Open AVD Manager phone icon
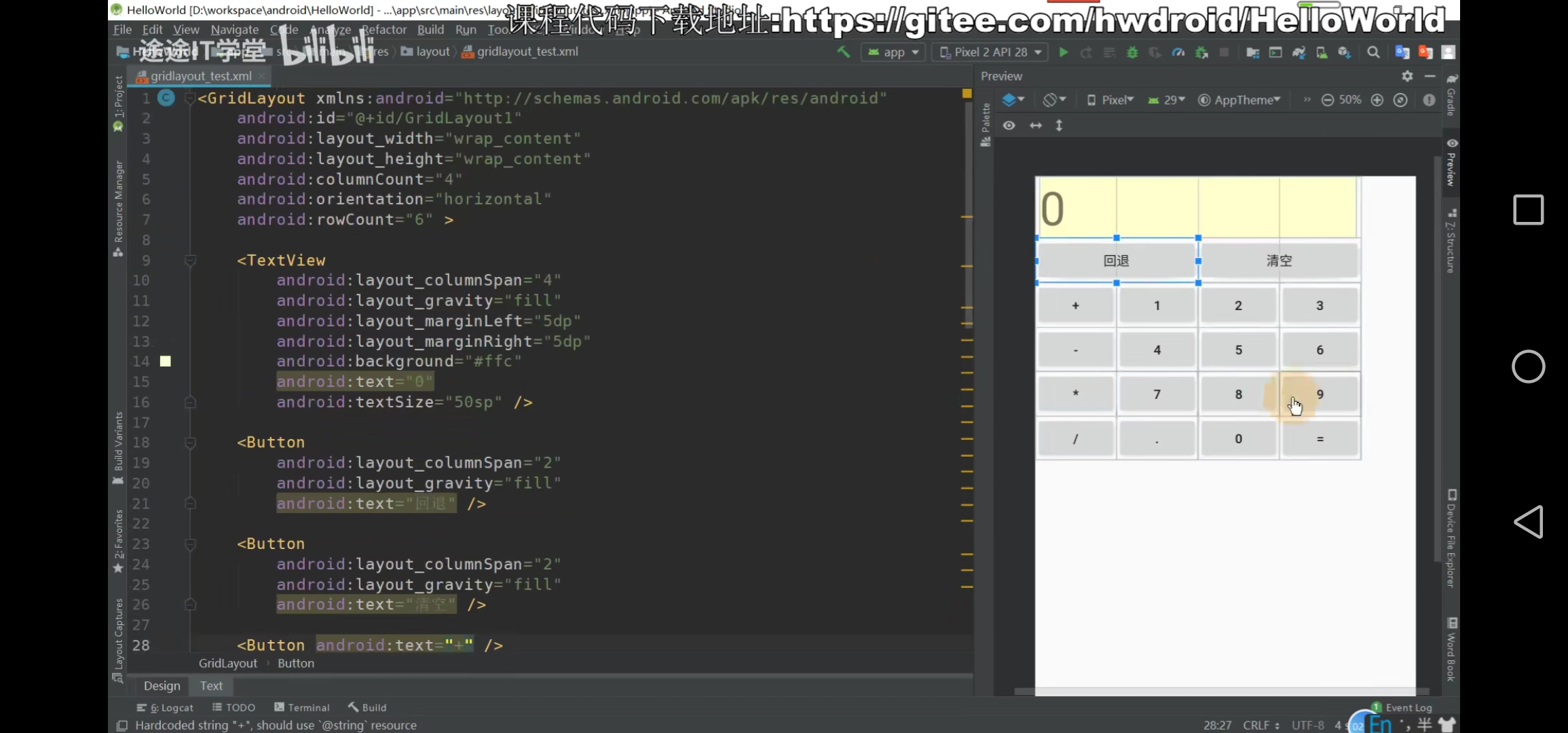 click(x=1322, y=52)
